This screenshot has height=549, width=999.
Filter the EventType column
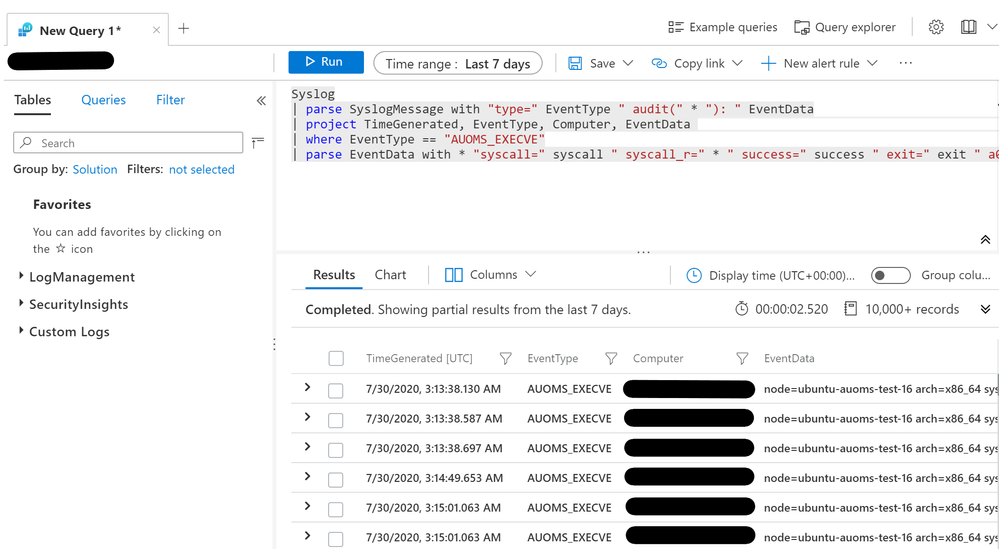[610, 359]
